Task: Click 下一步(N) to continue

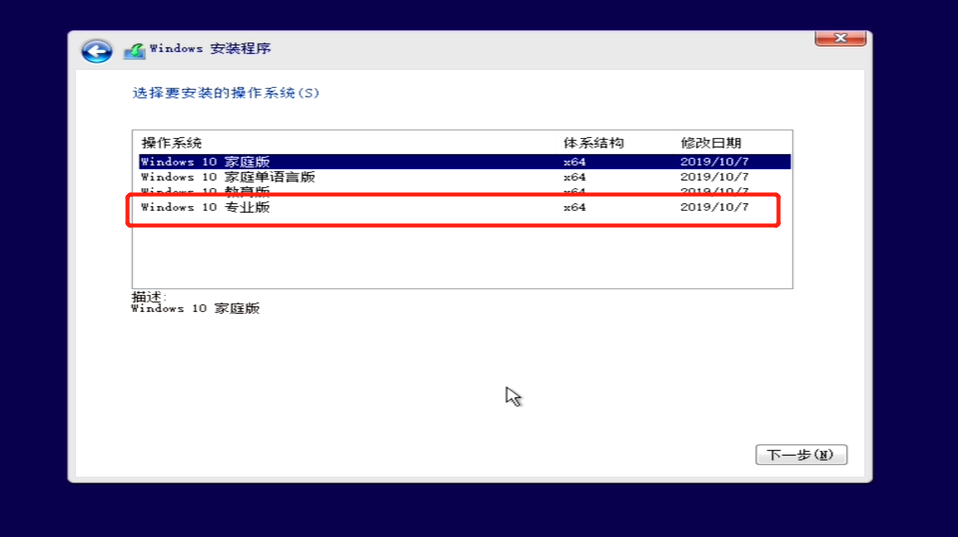Action: (801, 455)
